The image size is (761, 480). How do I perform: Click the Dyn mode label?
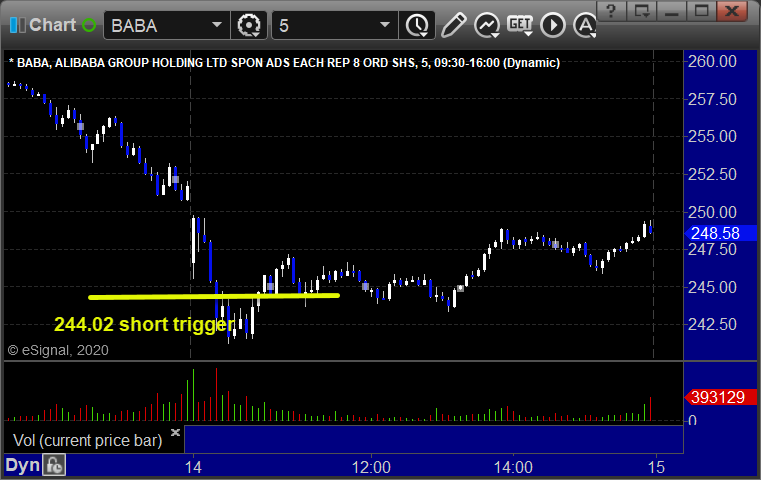click(22, 465)
